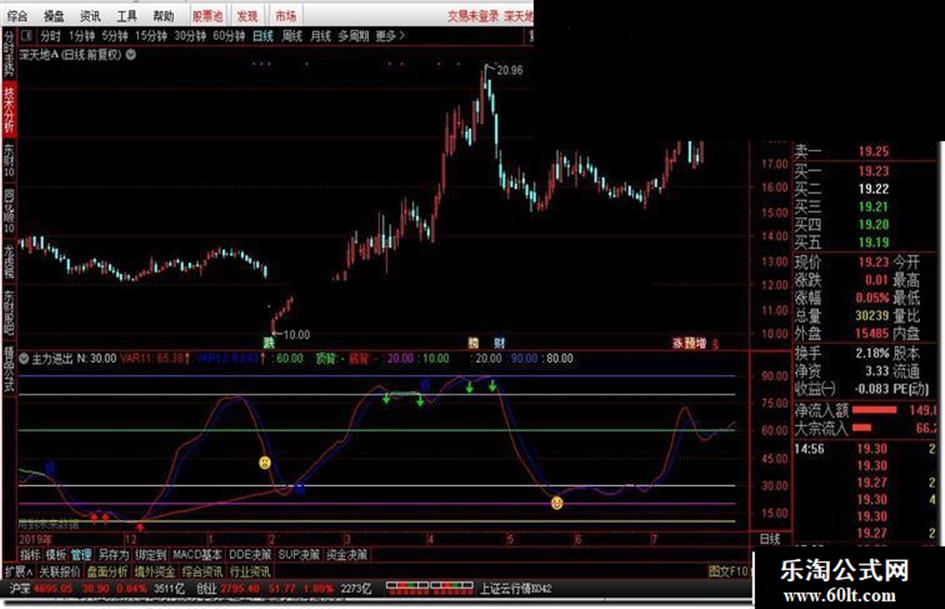This screenshot has width=945, height=609.
Task: Switch to MACD基本 indicator template
Action: (197, 554)
